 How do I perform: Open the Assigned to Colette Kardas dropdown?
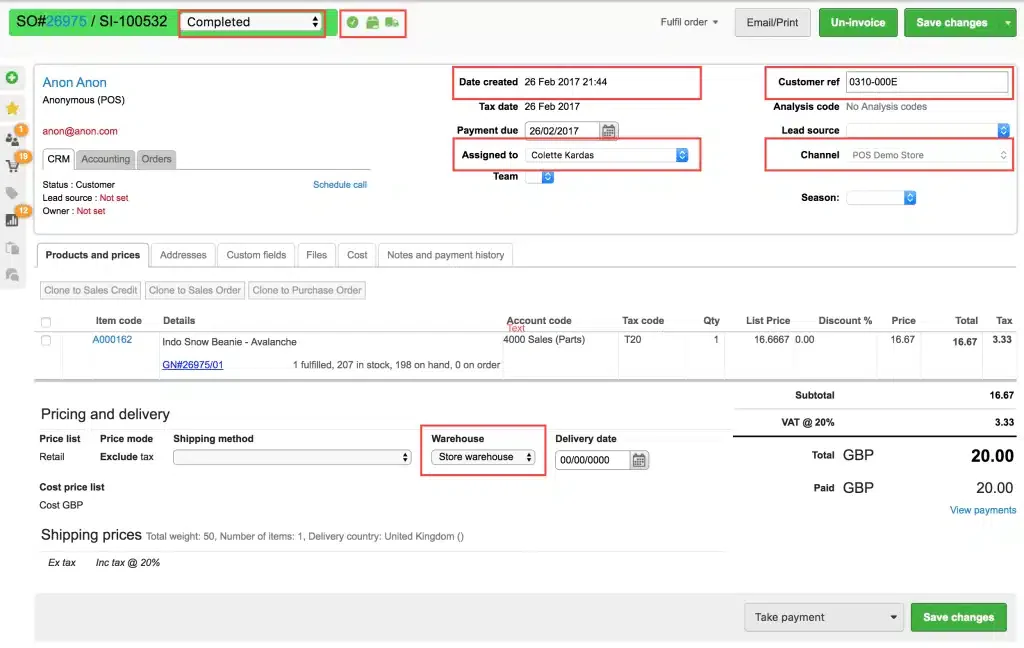pyautogui.click(x=607, y=155)
